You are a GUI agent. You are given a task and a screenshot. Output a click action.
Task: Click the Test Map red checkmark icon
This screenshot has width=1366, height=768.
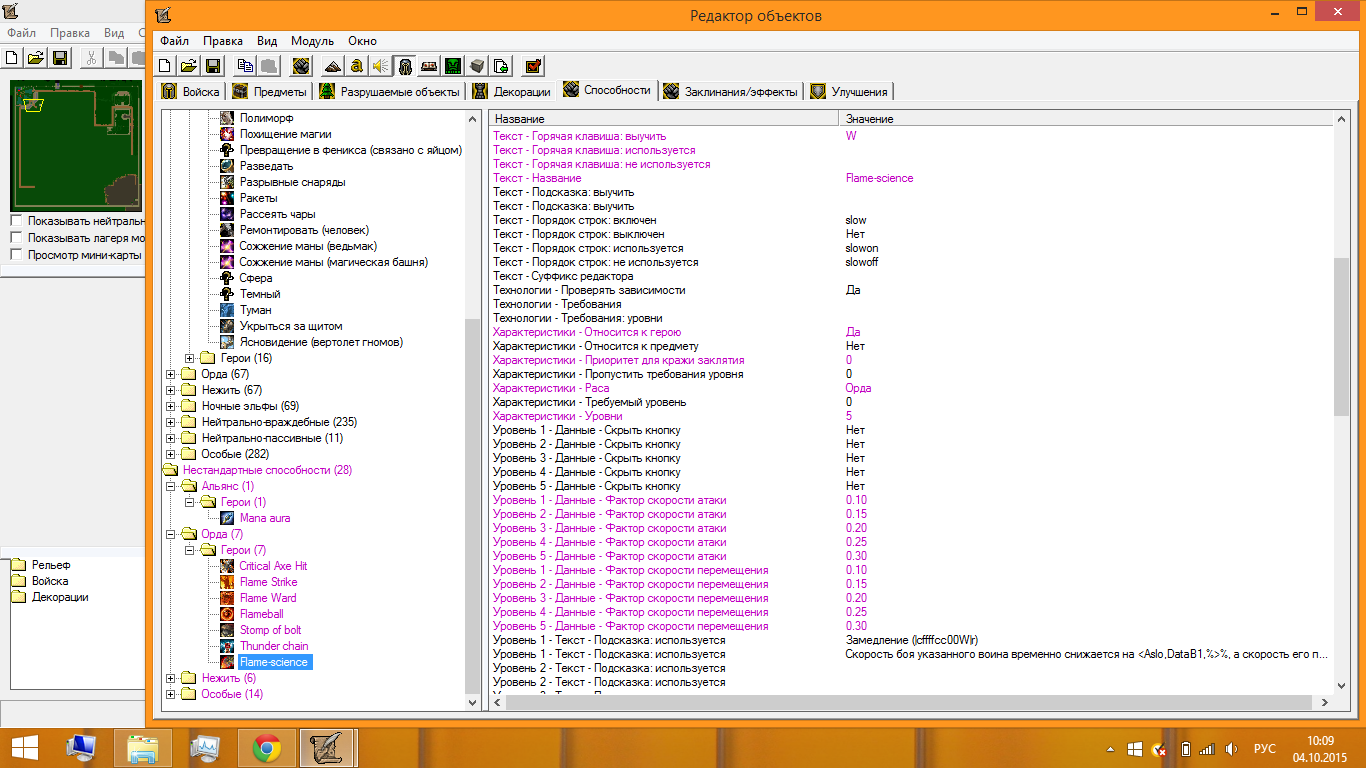(x=533, y=66)
